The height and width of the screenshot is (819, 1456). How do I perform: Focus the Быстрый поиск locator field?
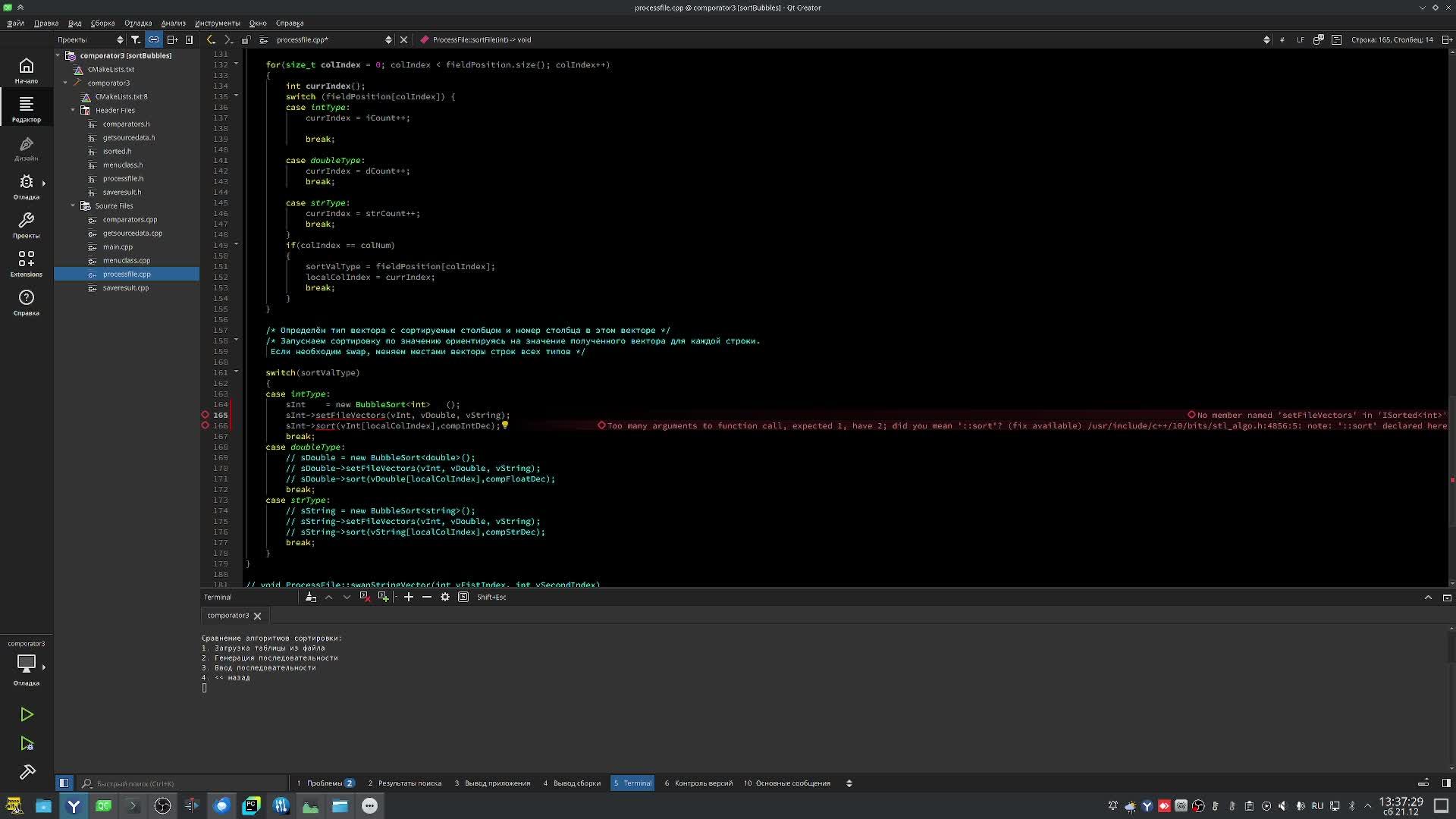pos(184,783)
